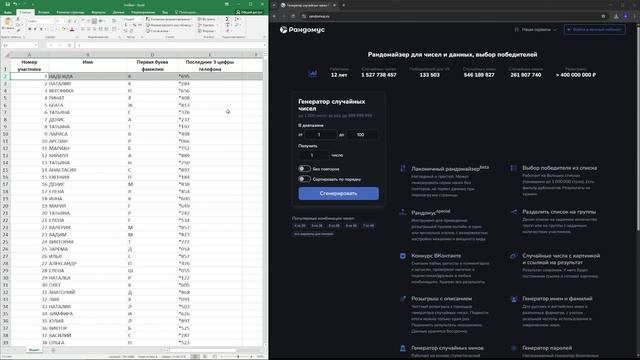Viewport: 640px width, 360px height.
Task: Click the red font color icon
Action: click(72, 29)
